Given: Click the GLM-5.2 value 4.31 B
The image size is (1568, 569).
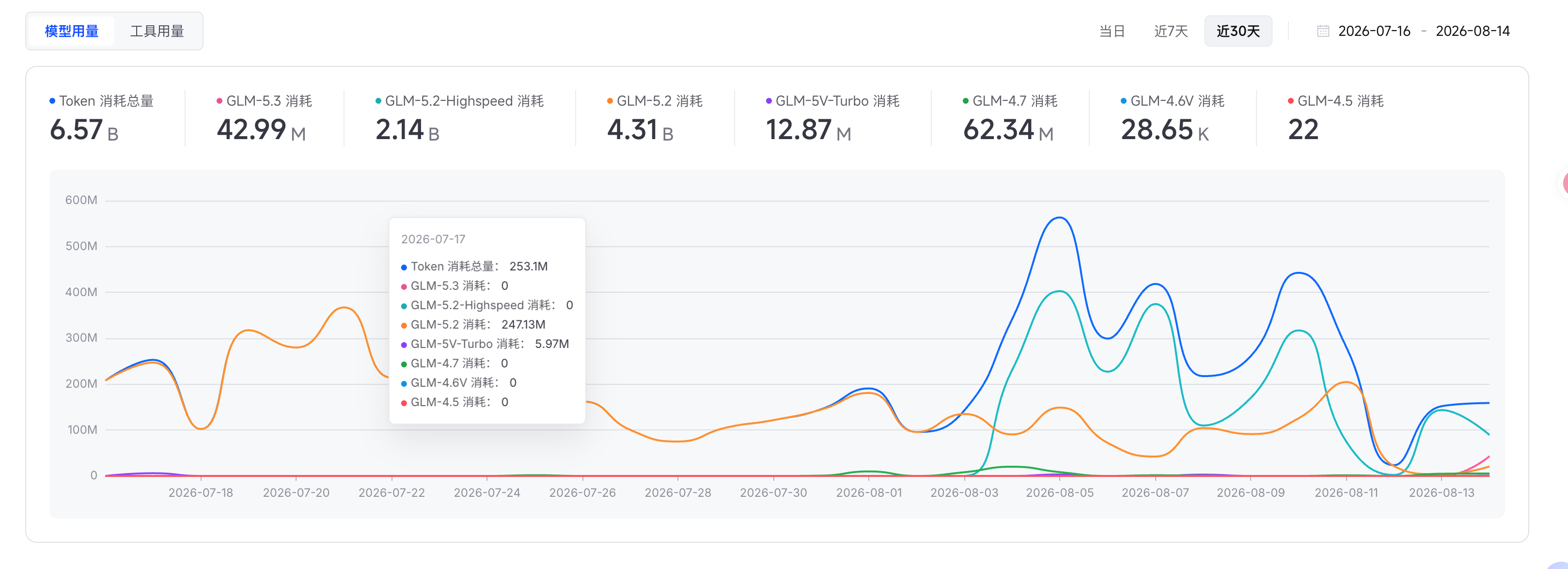Looking at the screenshot, I should pos(641,129).
